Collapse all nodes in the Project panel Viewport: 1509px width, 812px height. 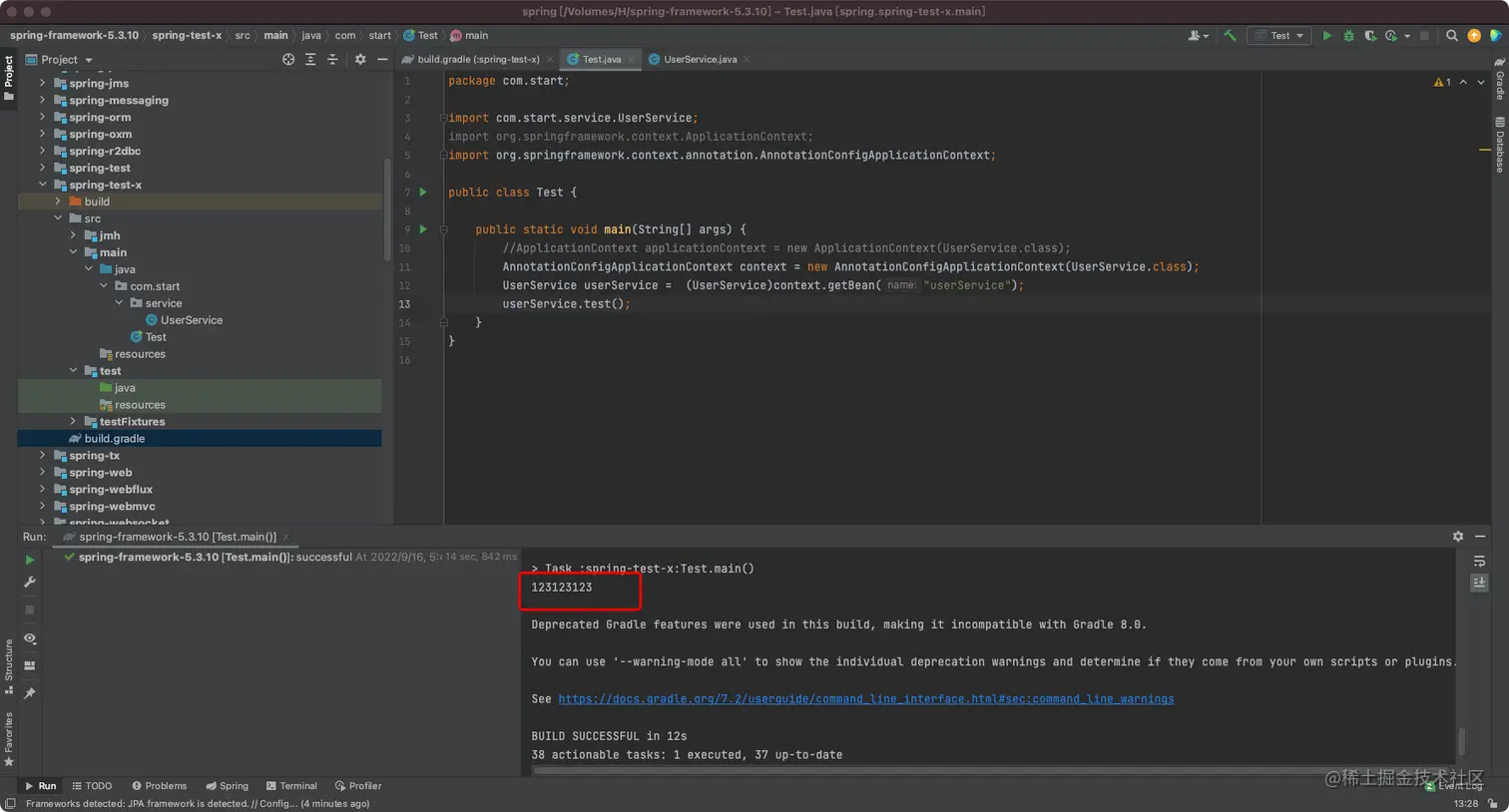click(332, 60)
